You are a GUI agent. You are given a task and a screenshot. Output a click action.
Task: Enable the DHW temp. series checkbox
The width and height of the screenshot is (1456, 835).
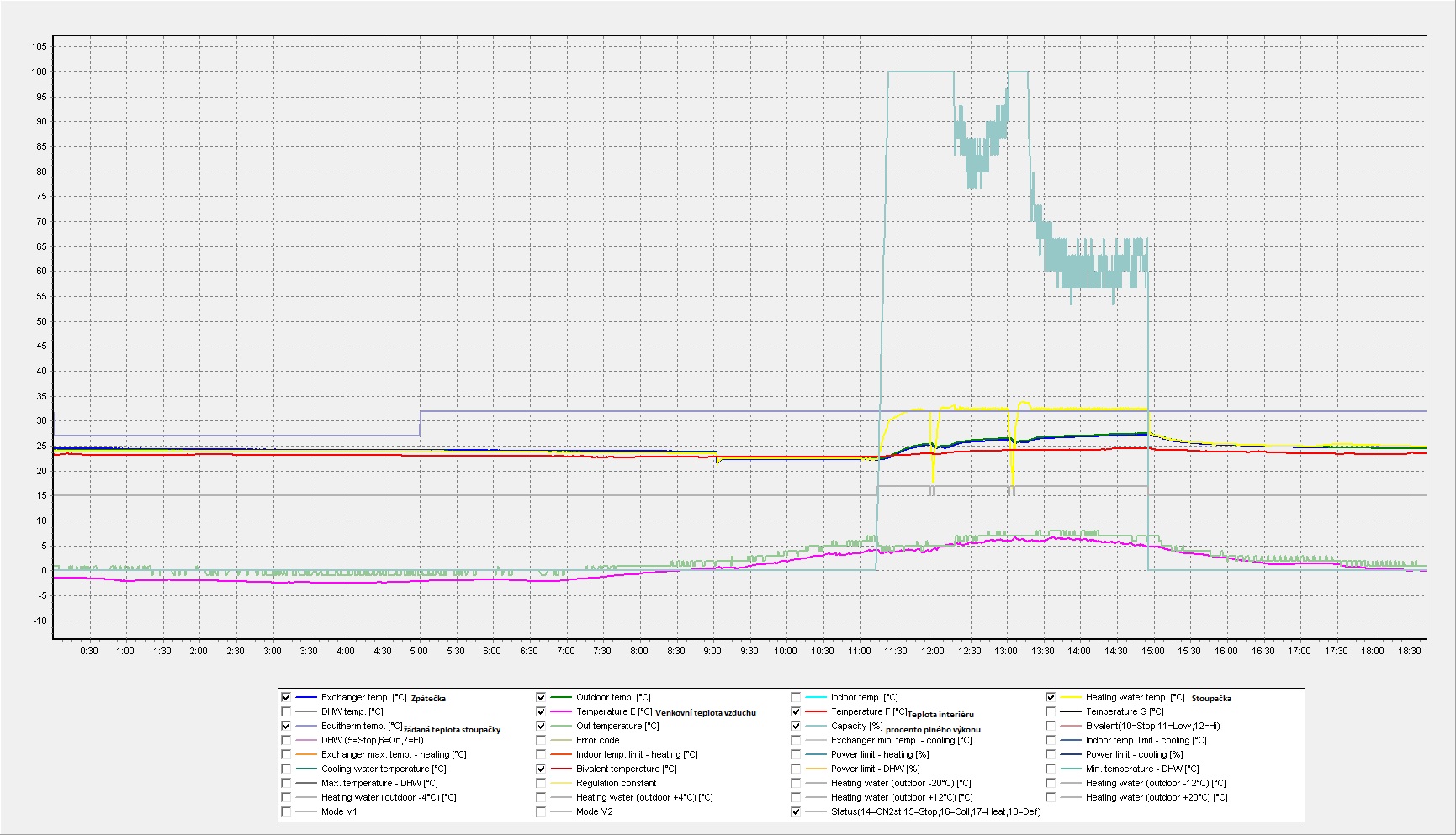[286, 711]
